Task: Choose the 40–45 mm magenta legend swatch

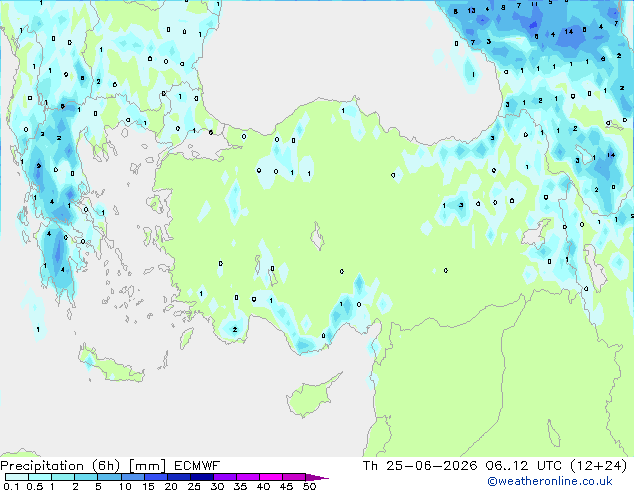Action: click(271, 477)
